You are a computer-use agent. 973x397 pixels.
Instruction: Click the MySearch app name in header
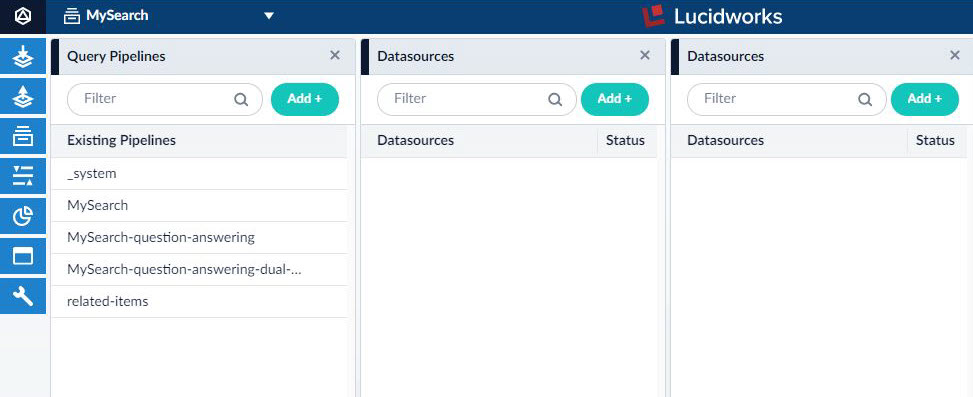point(117,16)
